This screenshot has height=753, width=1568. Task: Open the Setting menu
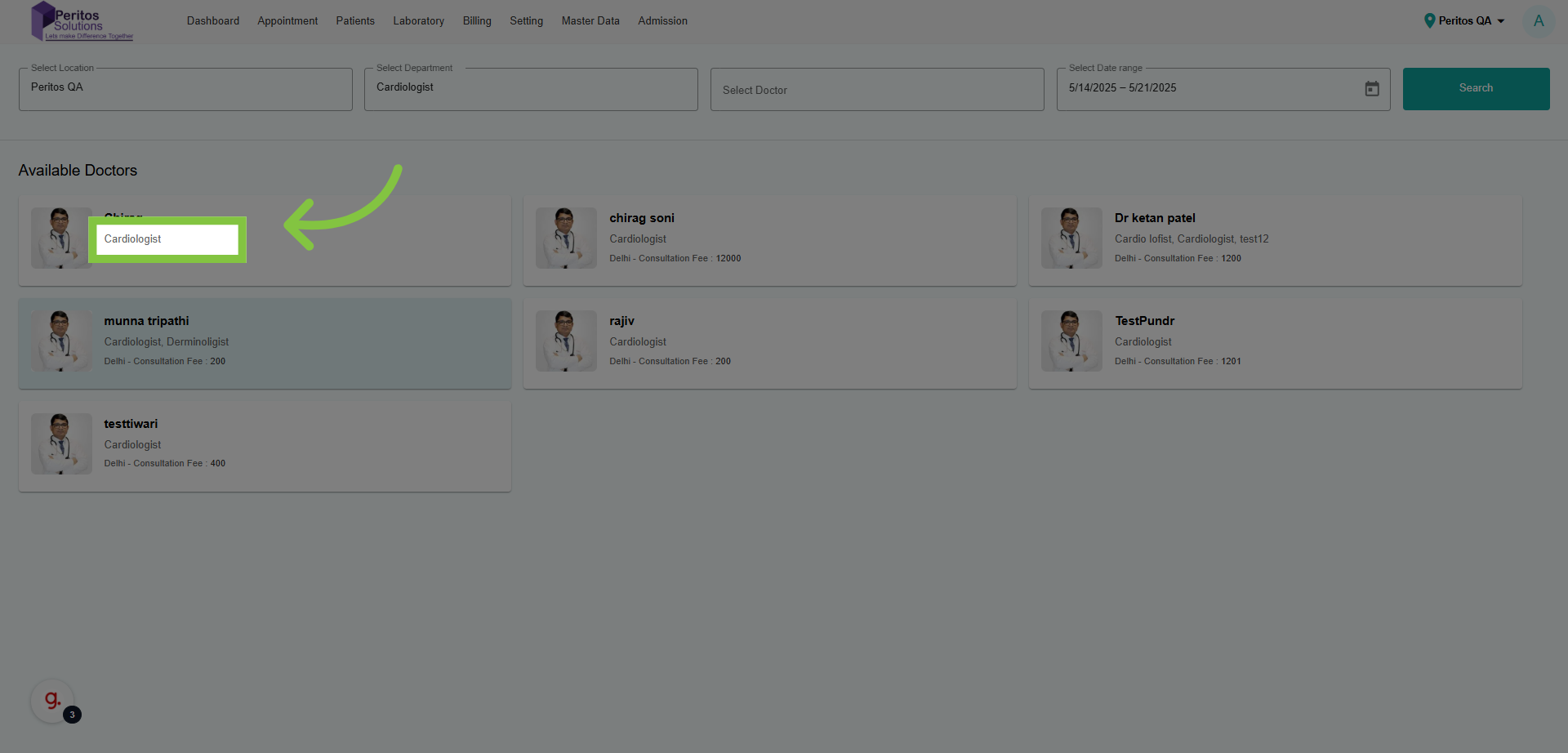click(x=527, y=21)
